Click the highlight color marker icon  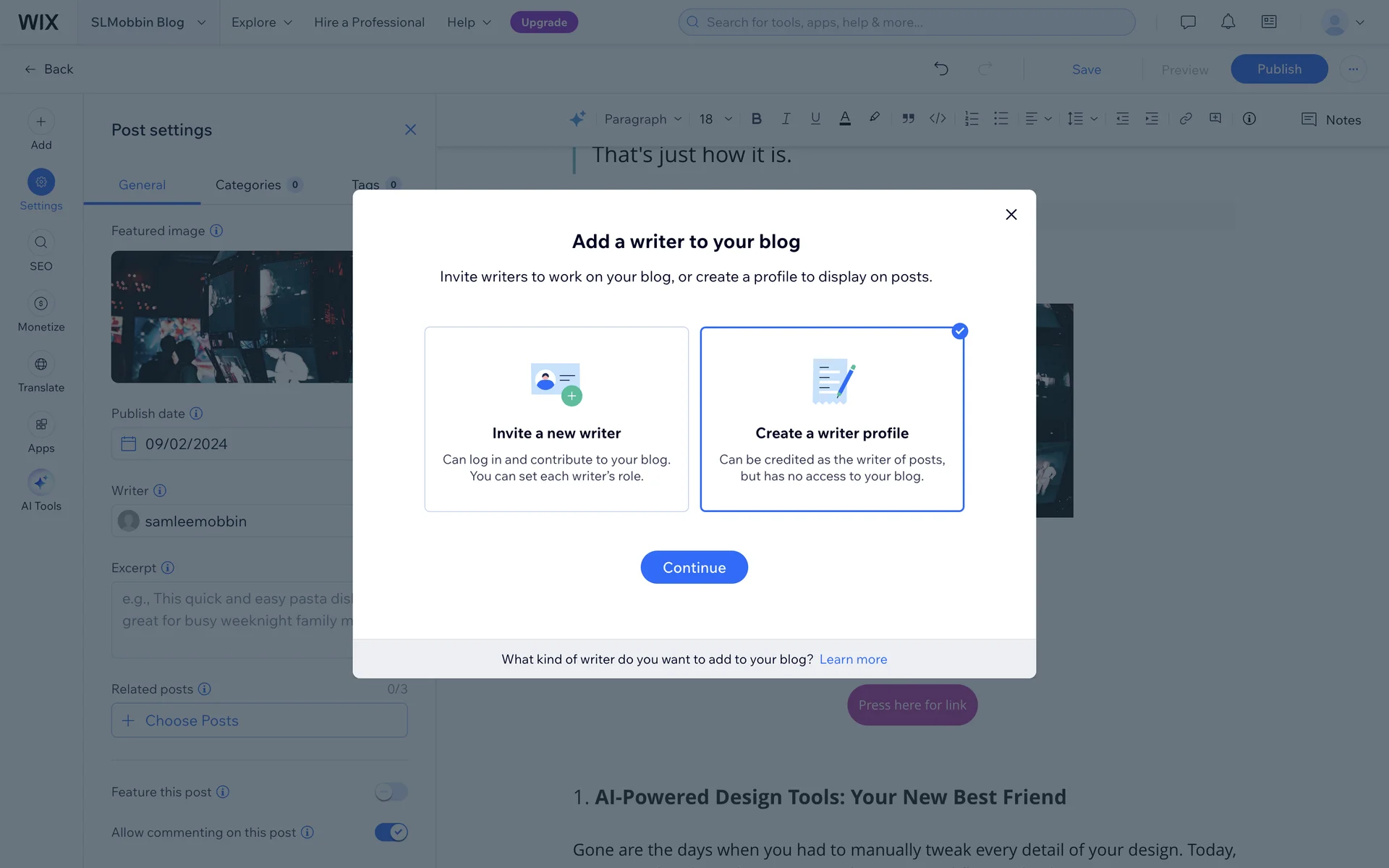[875, 118]
